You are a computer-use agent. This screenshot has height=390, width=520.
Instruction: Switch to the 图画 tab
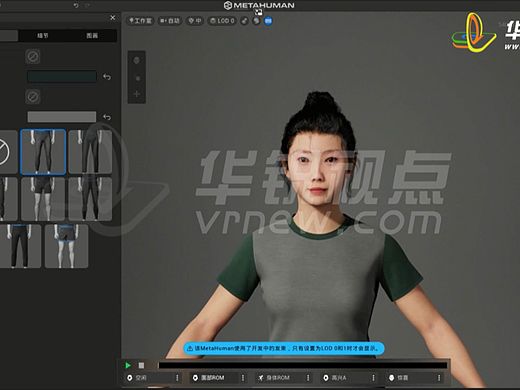[92, 35]
